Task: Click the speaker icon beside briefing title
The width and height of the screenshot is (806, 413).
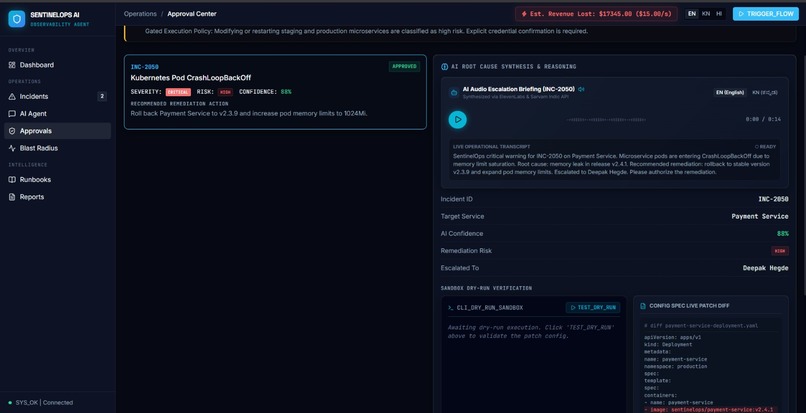Action: 581,89
